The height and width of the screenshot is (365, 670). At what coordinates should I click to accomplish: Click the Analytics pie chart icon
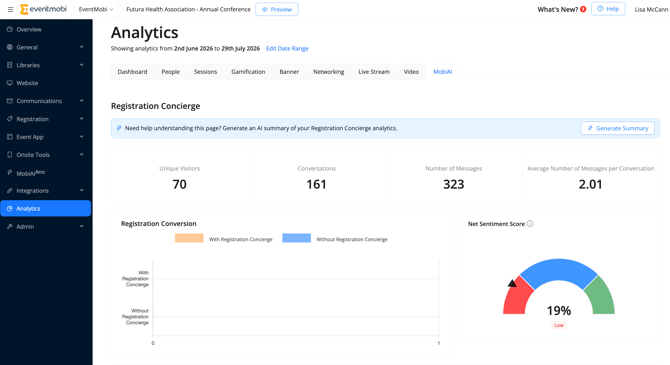tap(9, 209)
